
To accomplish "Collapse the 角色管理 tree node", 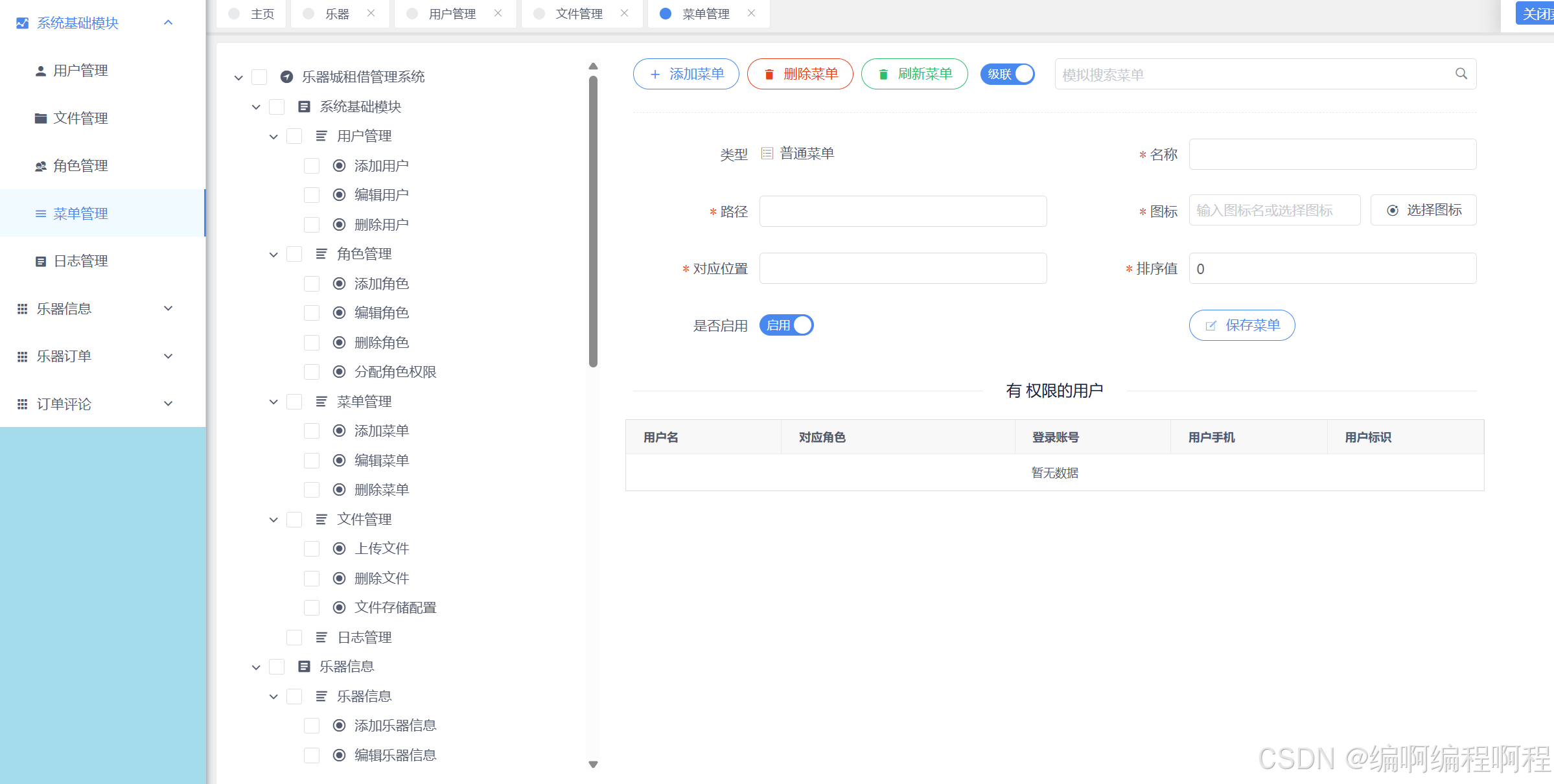I will pyautogui.click(x=273, y=254).
